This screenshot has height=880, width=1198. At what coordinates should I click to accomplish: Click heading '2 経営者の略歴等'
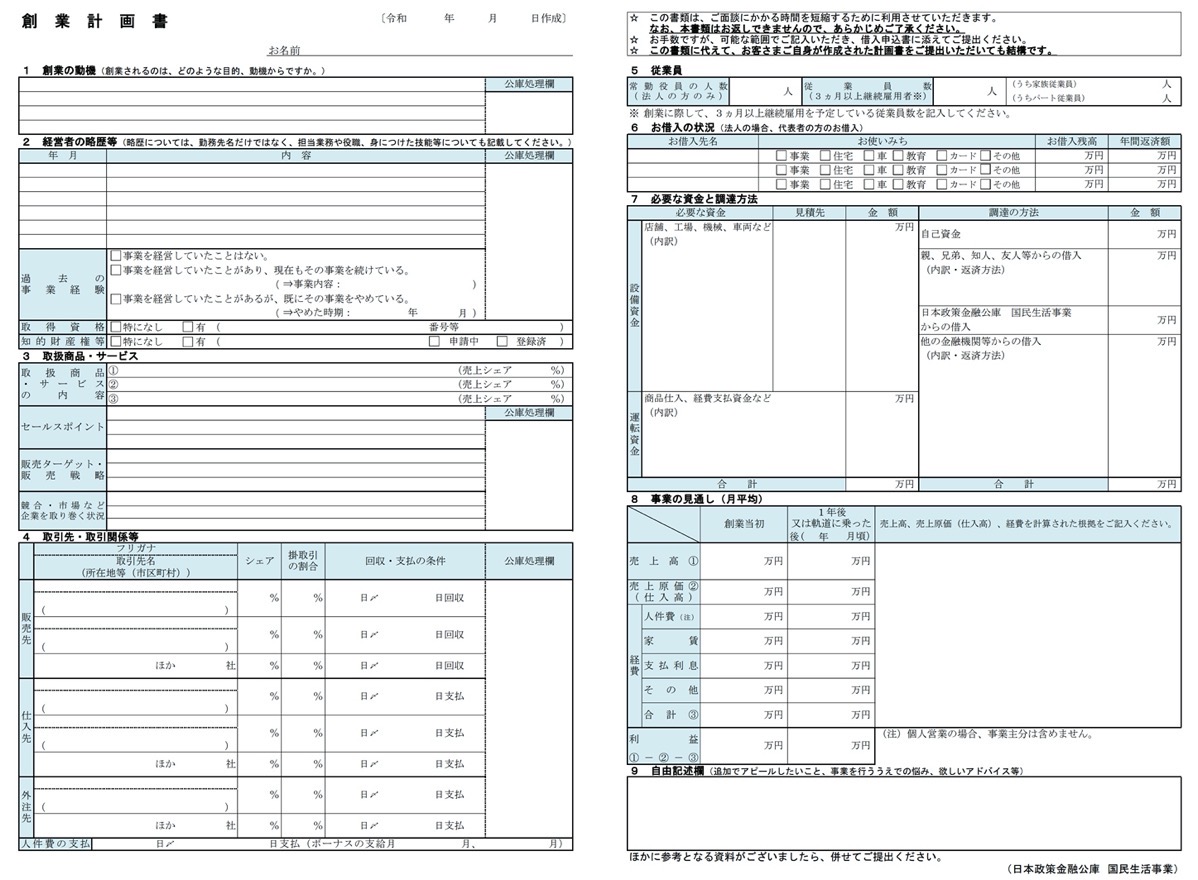point(70,141)
